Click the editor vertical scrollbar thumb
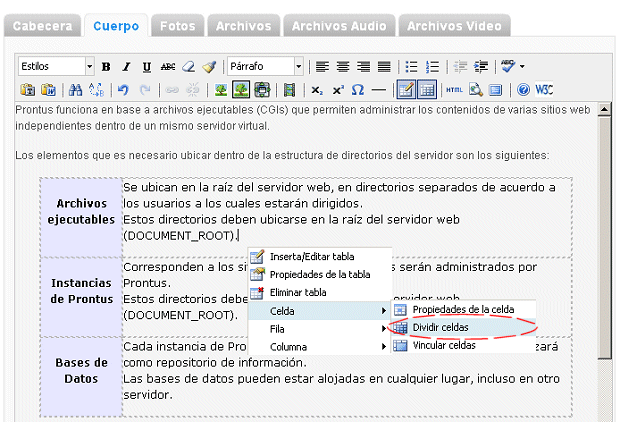This screenshot has height=422, width=620. (604, 237)
